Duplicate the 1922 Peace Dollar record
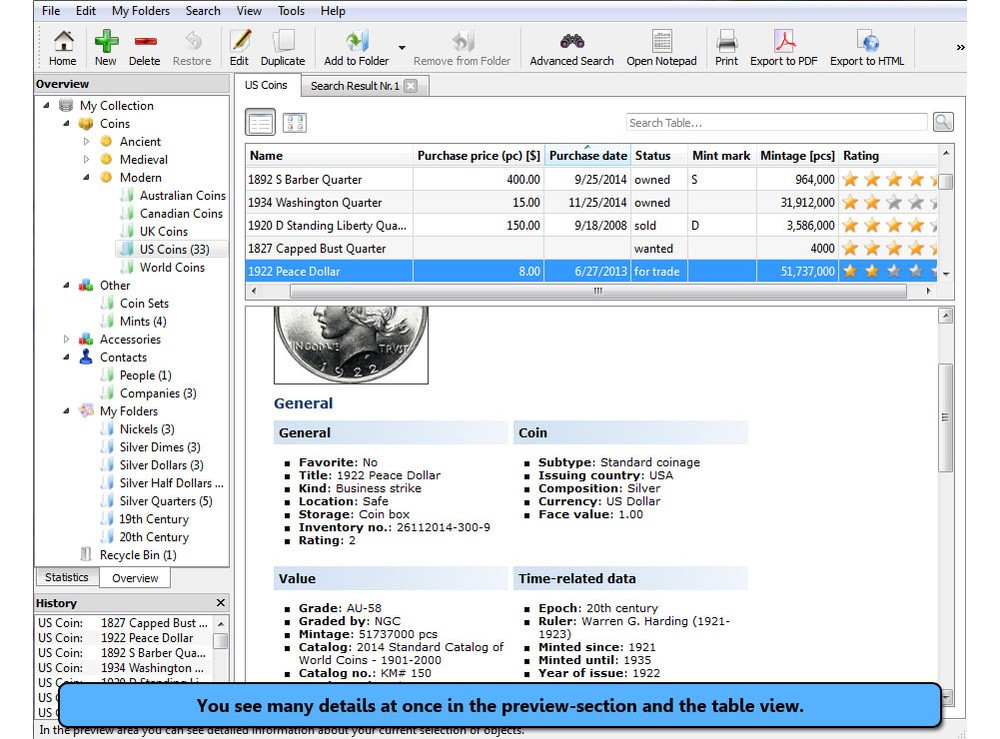The height and width of the screenshot is (739, 1000). [283, 47]
